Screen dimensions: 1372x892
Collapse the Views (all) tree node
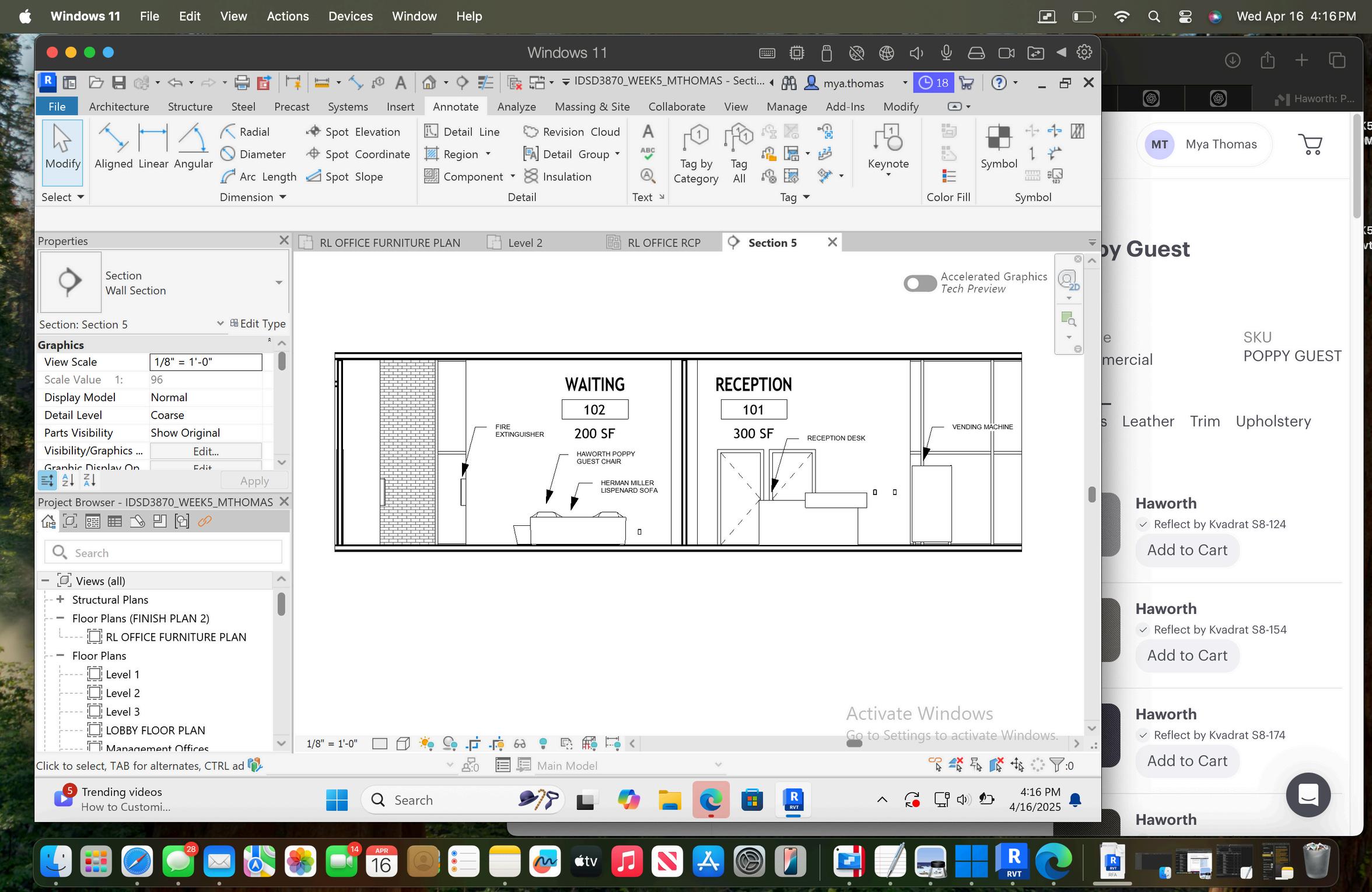click(x=45, y=581)
